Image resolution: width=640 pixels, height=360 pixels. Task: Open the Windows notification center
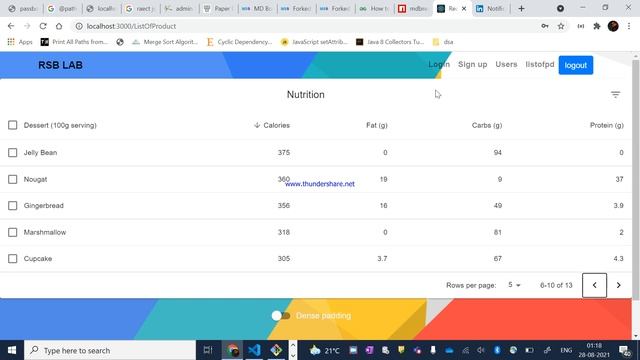624,350
